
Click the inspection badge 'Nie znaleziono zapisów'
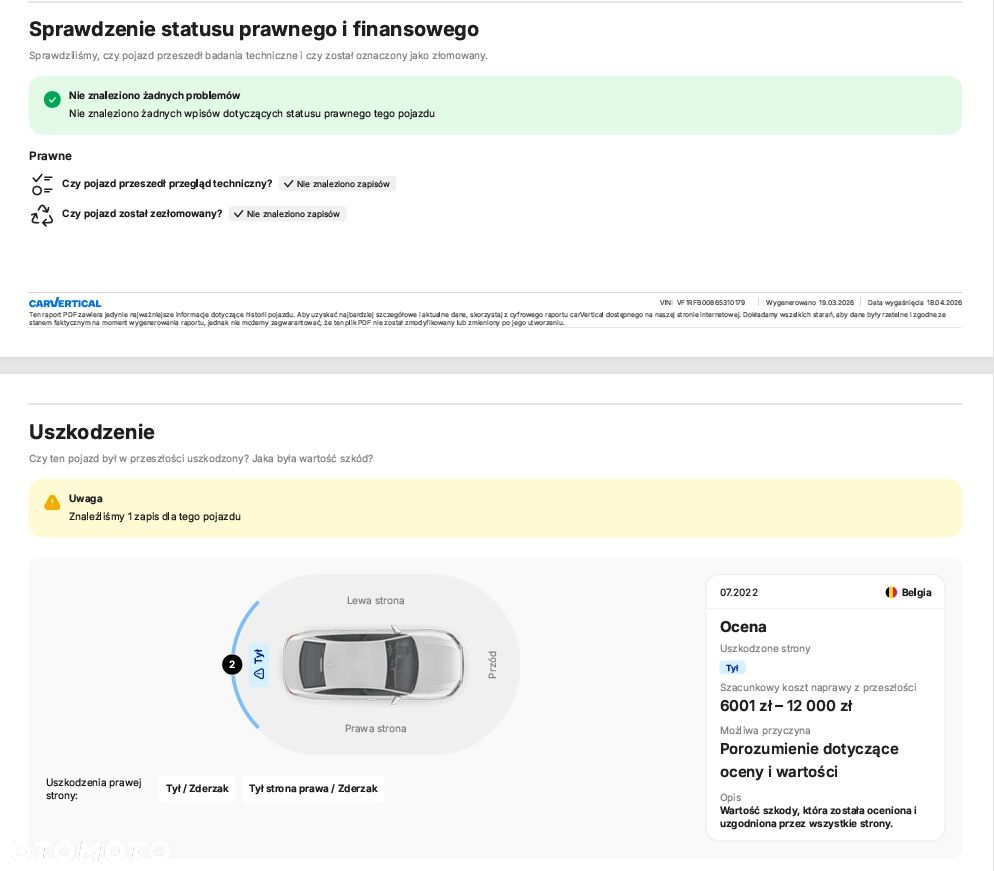(337, 184)
